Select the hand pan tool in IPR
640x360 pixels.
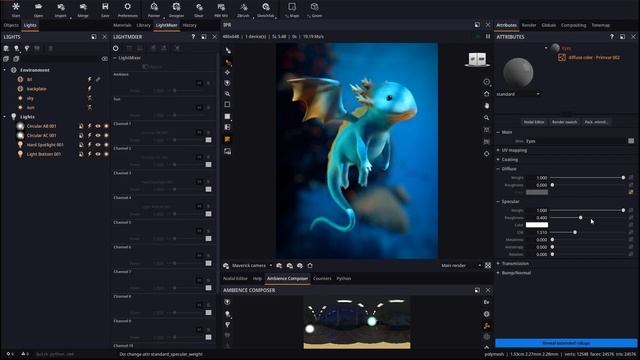coord(487,106)
